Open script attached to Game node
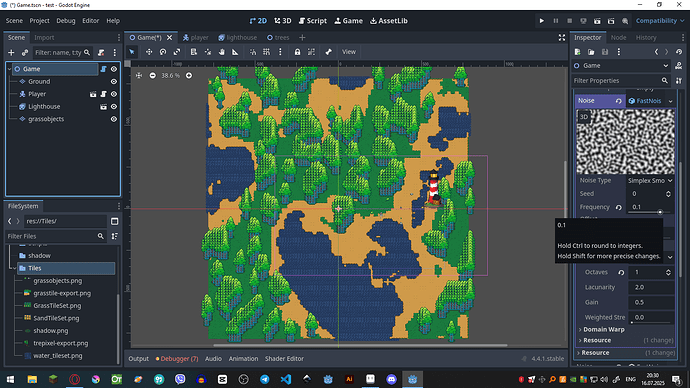690x388 pixels. coord(103,69)
